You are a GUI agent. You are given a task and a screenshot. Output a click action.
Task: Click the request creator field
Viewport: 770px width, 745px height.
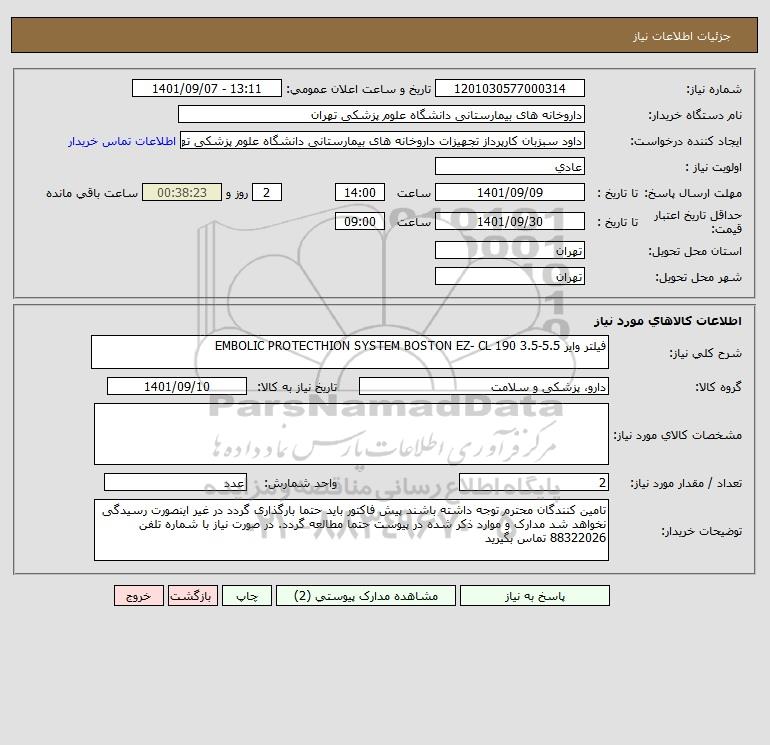click(x=382, y=140)
